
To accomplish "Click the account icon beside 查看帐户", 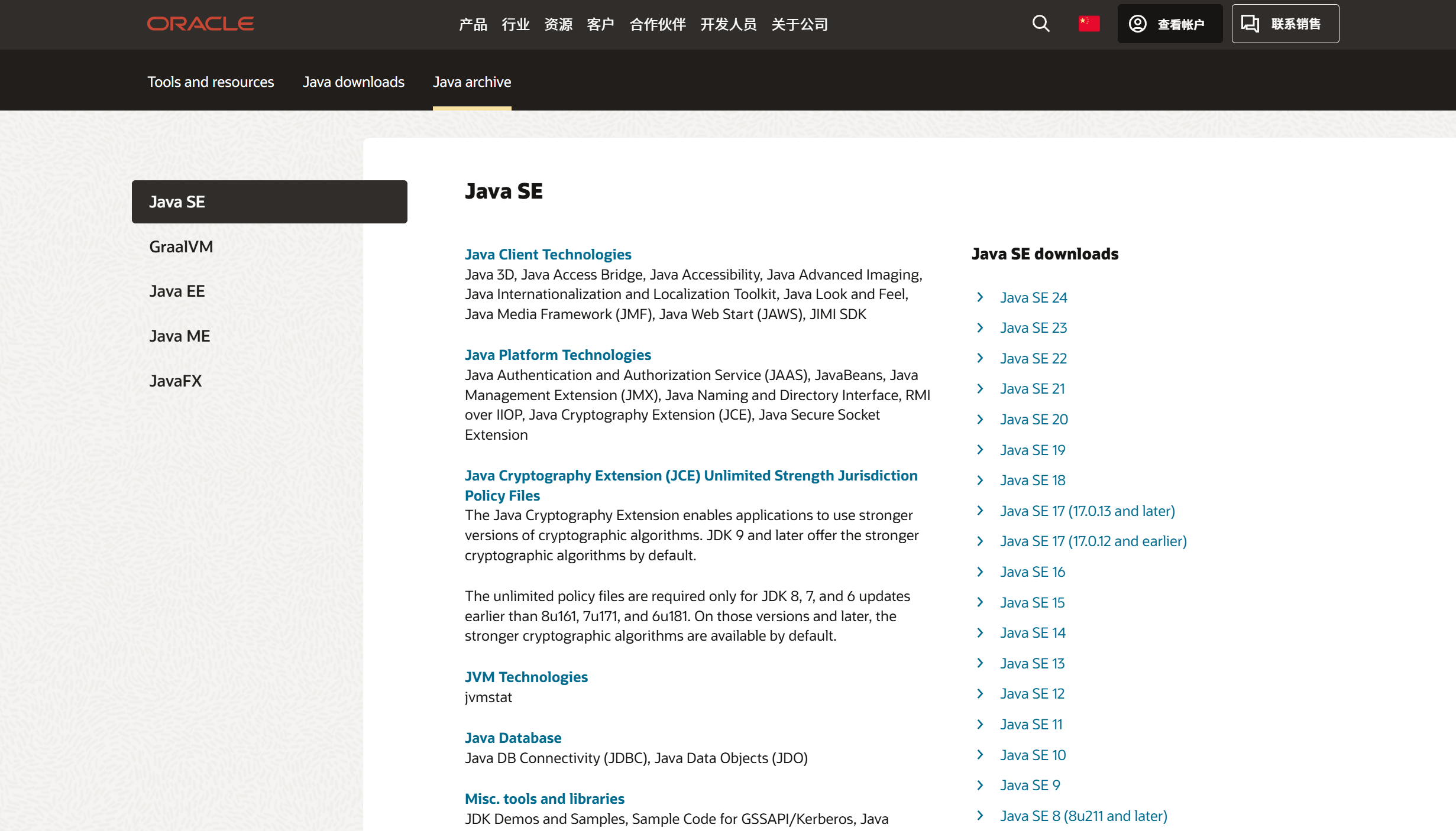I will tap(1138, 24).
